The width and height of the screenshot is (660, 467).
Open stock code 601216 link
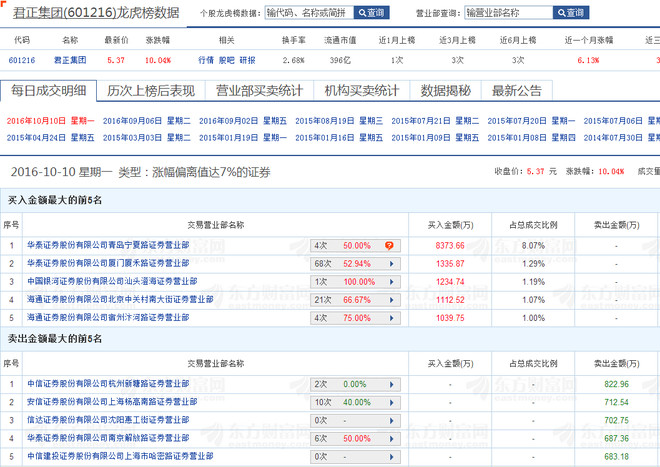pyautogui.click(x=22, y=60)
